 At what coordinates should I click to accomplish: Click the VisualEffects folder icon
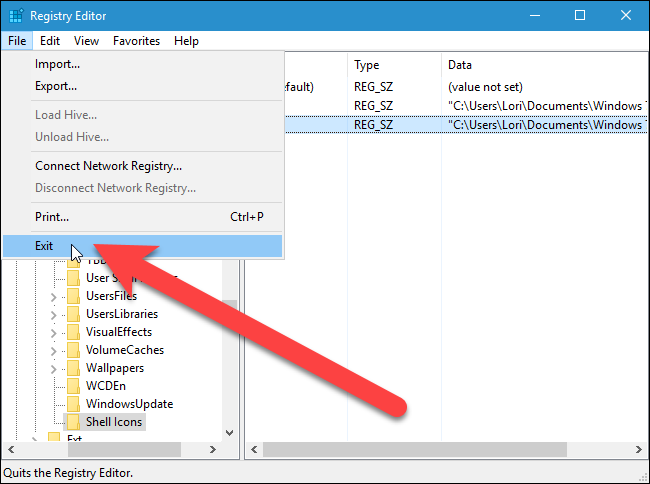click(73, 332)
